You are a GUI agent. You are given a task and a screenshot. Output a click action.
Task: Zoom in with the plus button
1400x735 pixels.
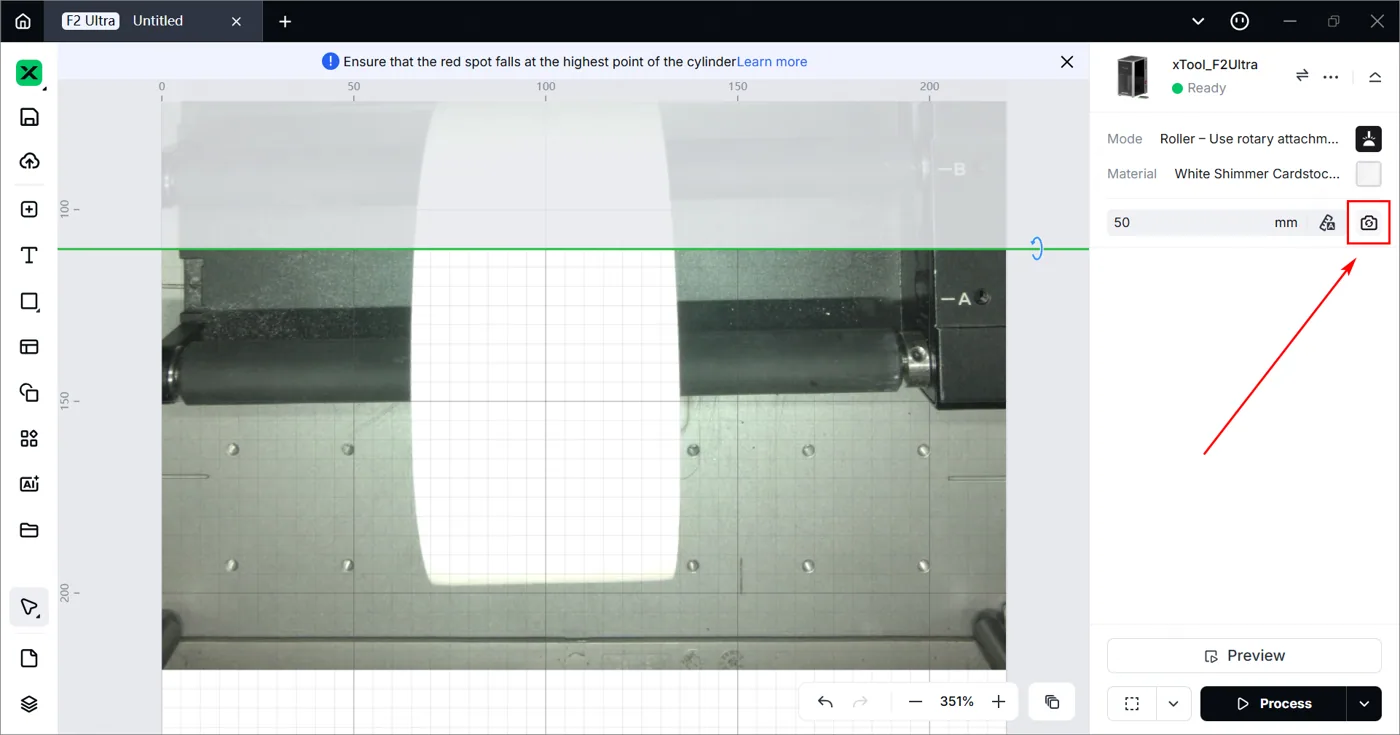pos(998,702)
